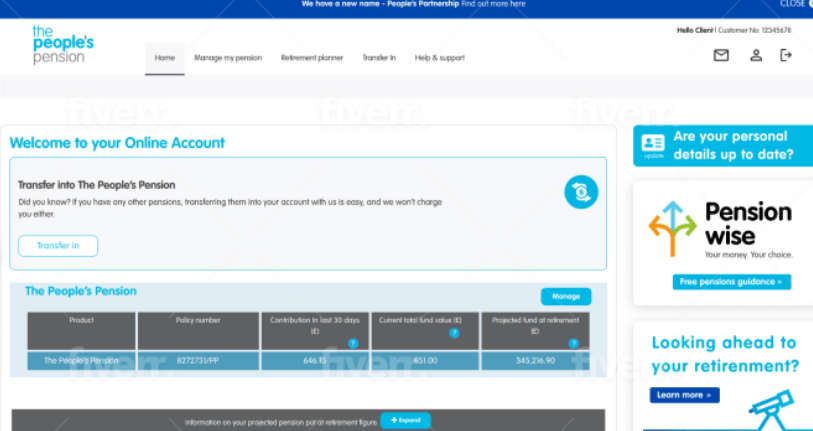
Task: Click Welcome to your Online Account heading
Action: (x=117, y=143)
